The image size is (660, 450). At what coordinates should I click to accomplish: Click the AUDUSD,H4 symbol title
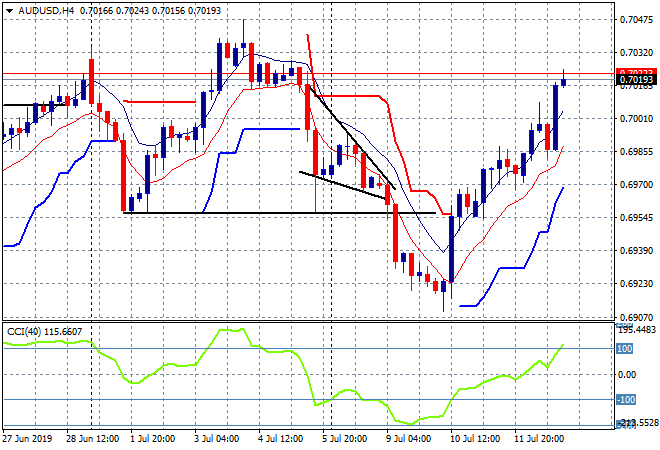(x=46, y=11)
